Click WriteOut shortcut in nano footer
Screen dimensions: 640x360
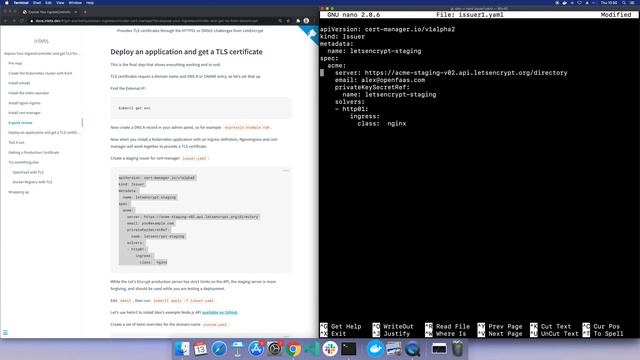point(393,327)
